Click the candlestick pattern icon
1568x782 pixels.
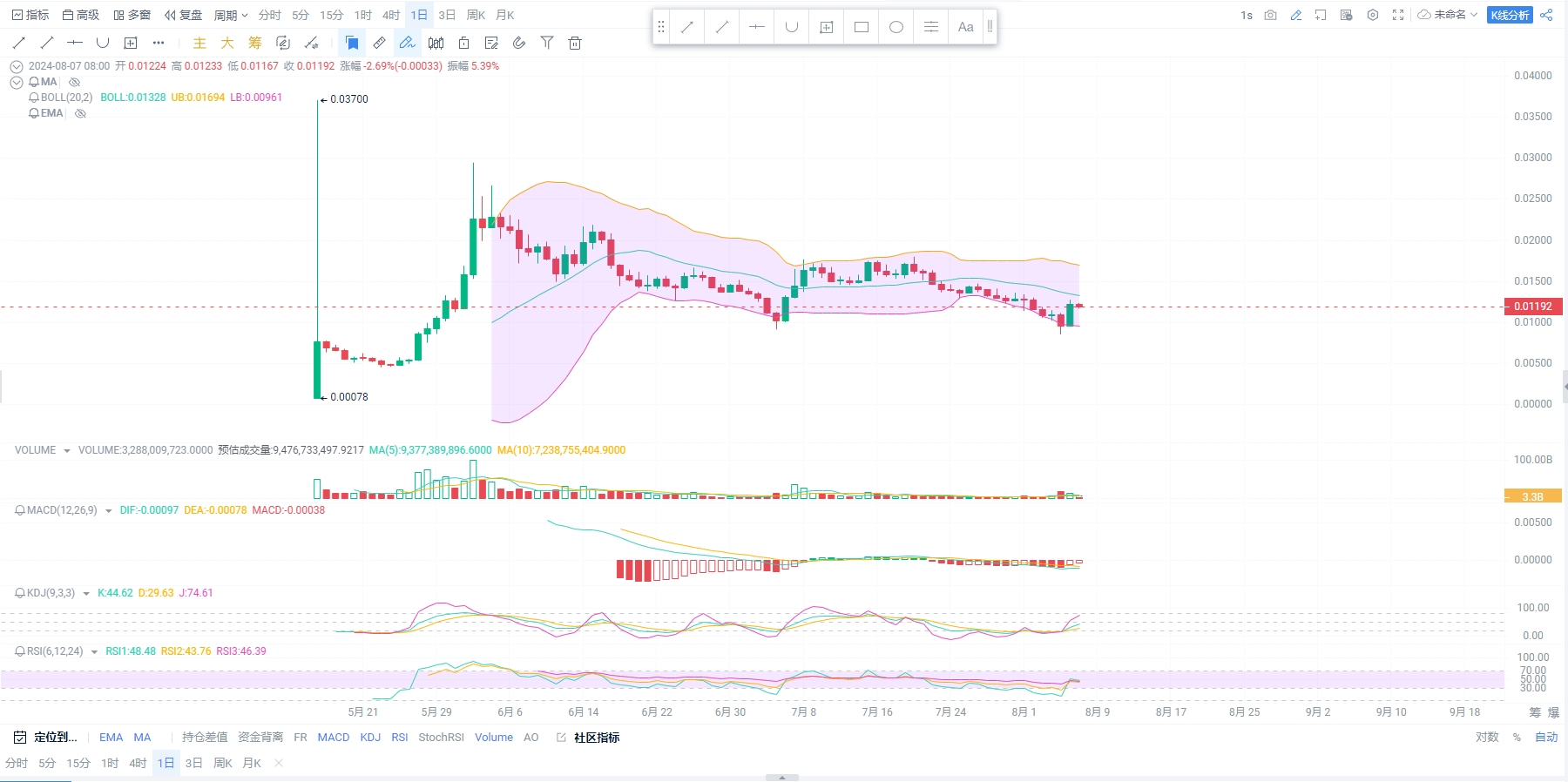tap(436, 43)
